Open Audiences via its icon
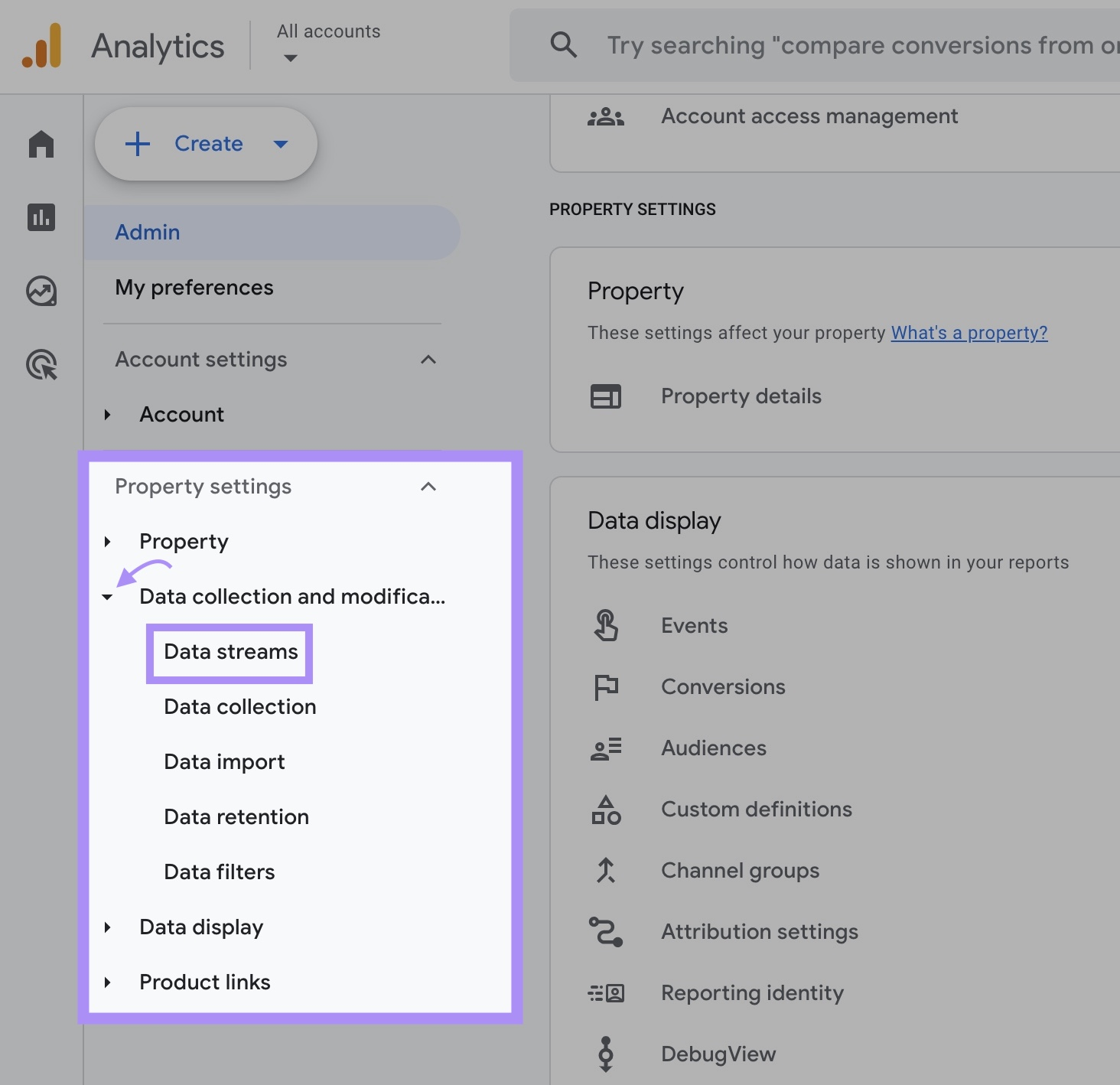Viewport: 1120px width, 1085px height. point(605,748)
